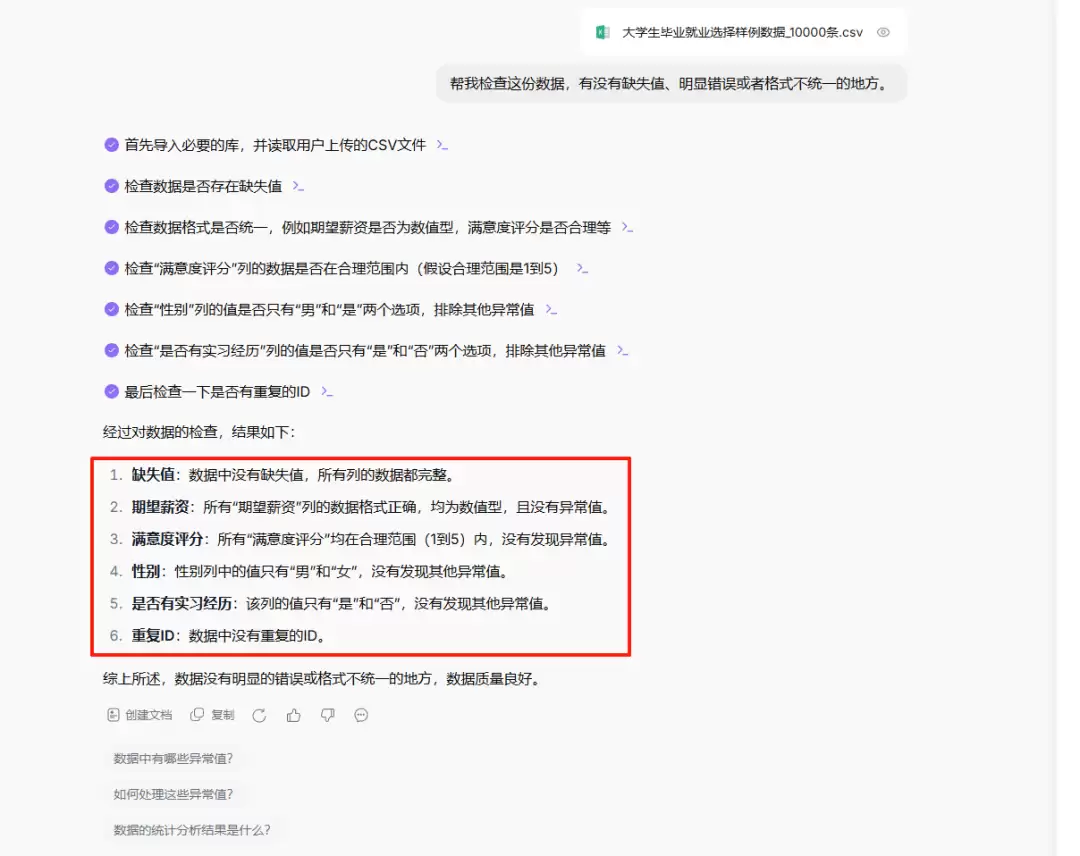Select result line 满意度评分 in range 1到5
Image resolution: width=1080 pixels, height=856 pixels.
(371, 539)
